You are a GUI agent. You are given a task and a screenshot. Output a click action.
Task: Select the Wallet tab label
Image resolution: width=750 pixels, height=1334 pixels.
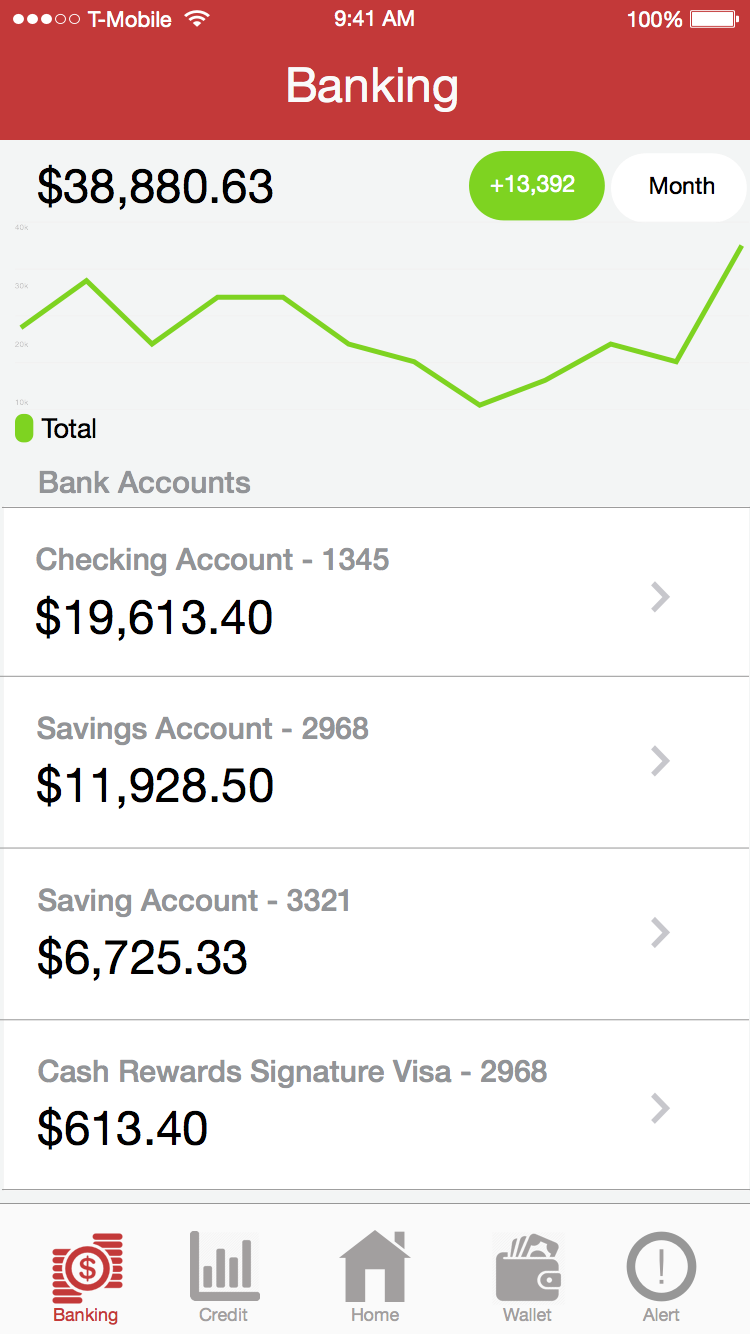527,1315
